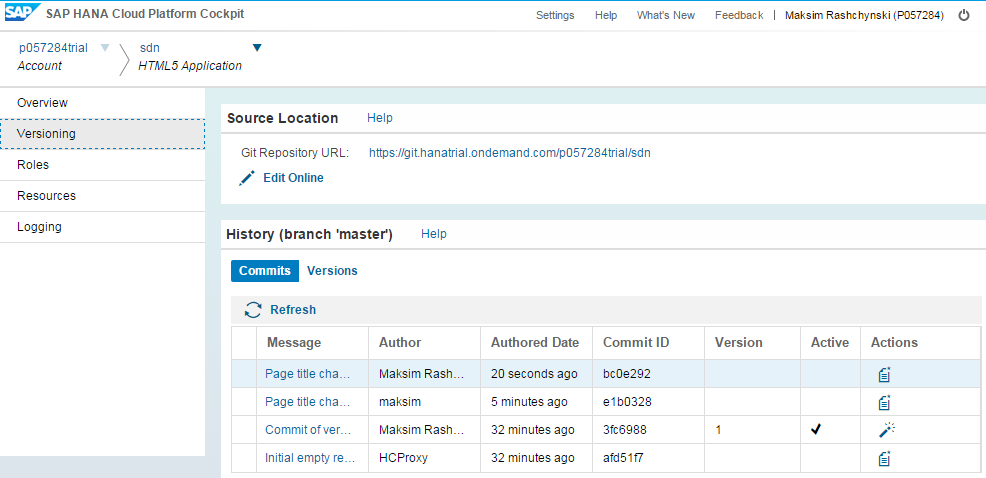Click the Refresh arrows icon

tap(253, 310)
